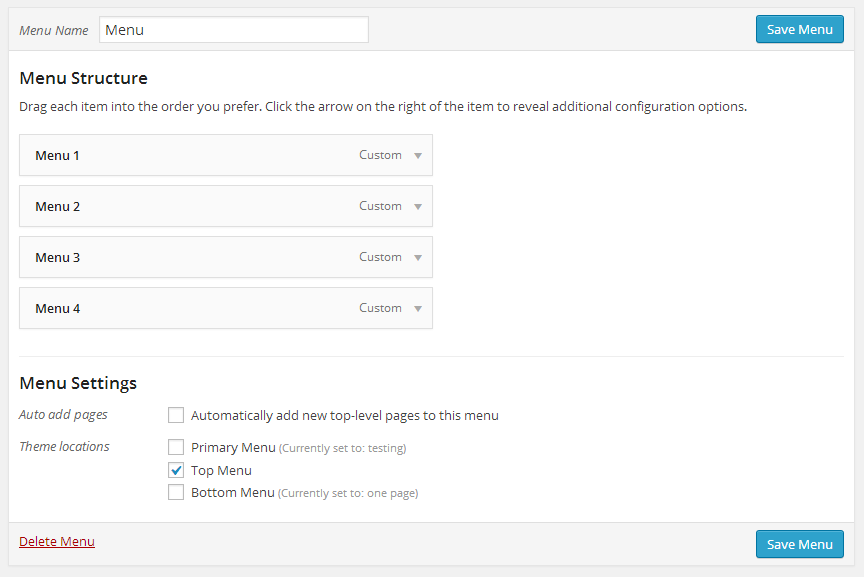Image resolution: width=864 pixels, height=577 pixels.
Task: Click the Delete Menu link
Action: point(57,542)
